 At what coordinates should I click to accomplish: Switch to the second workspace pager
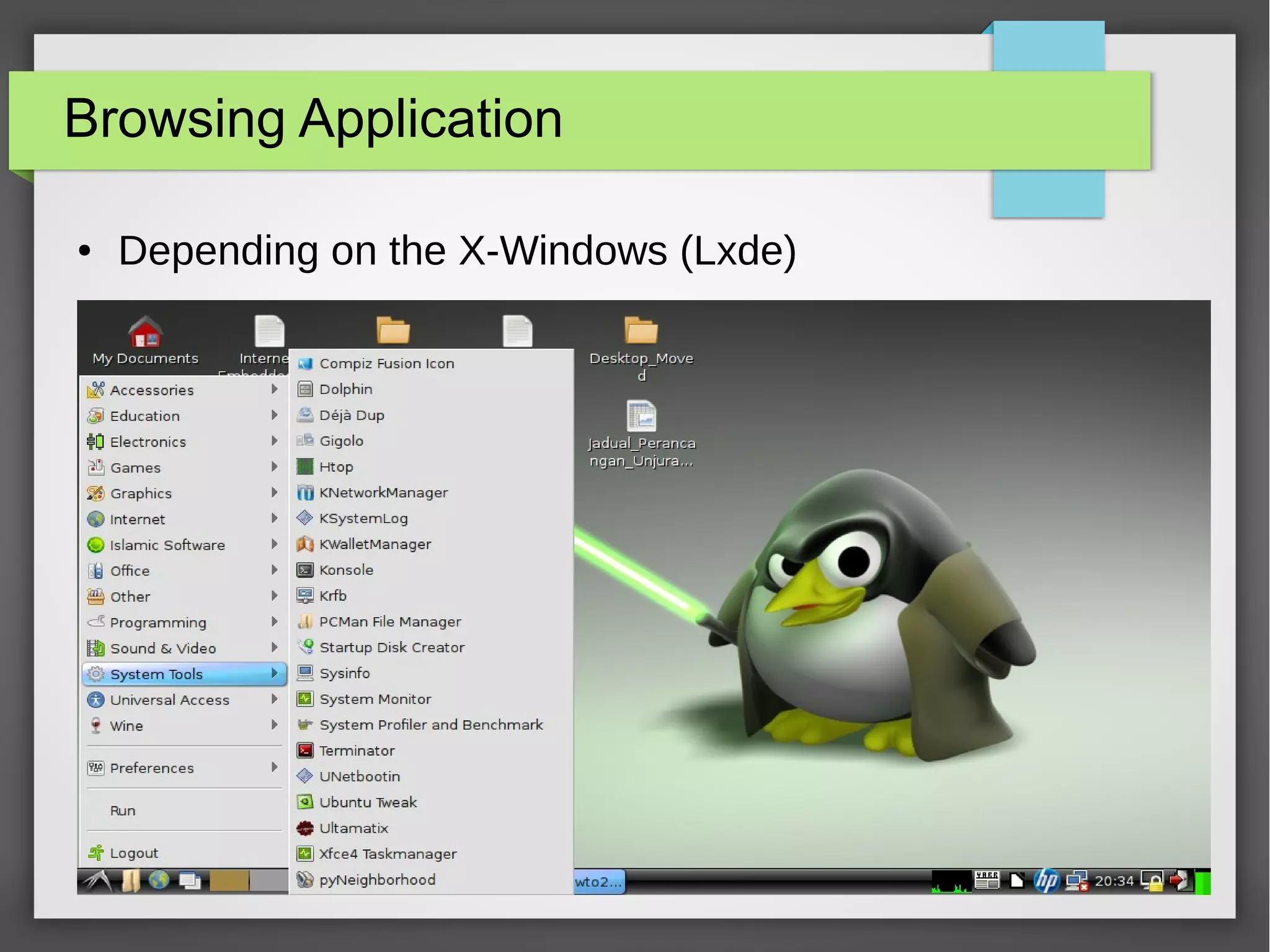(269, 881)
